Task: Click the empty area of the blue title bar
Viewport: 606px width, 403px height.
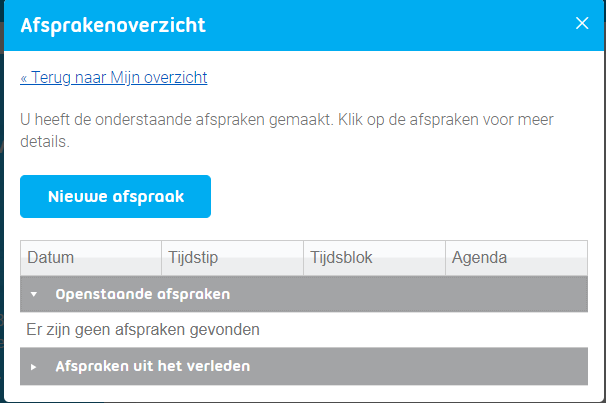Action: (x=400, y=25)
